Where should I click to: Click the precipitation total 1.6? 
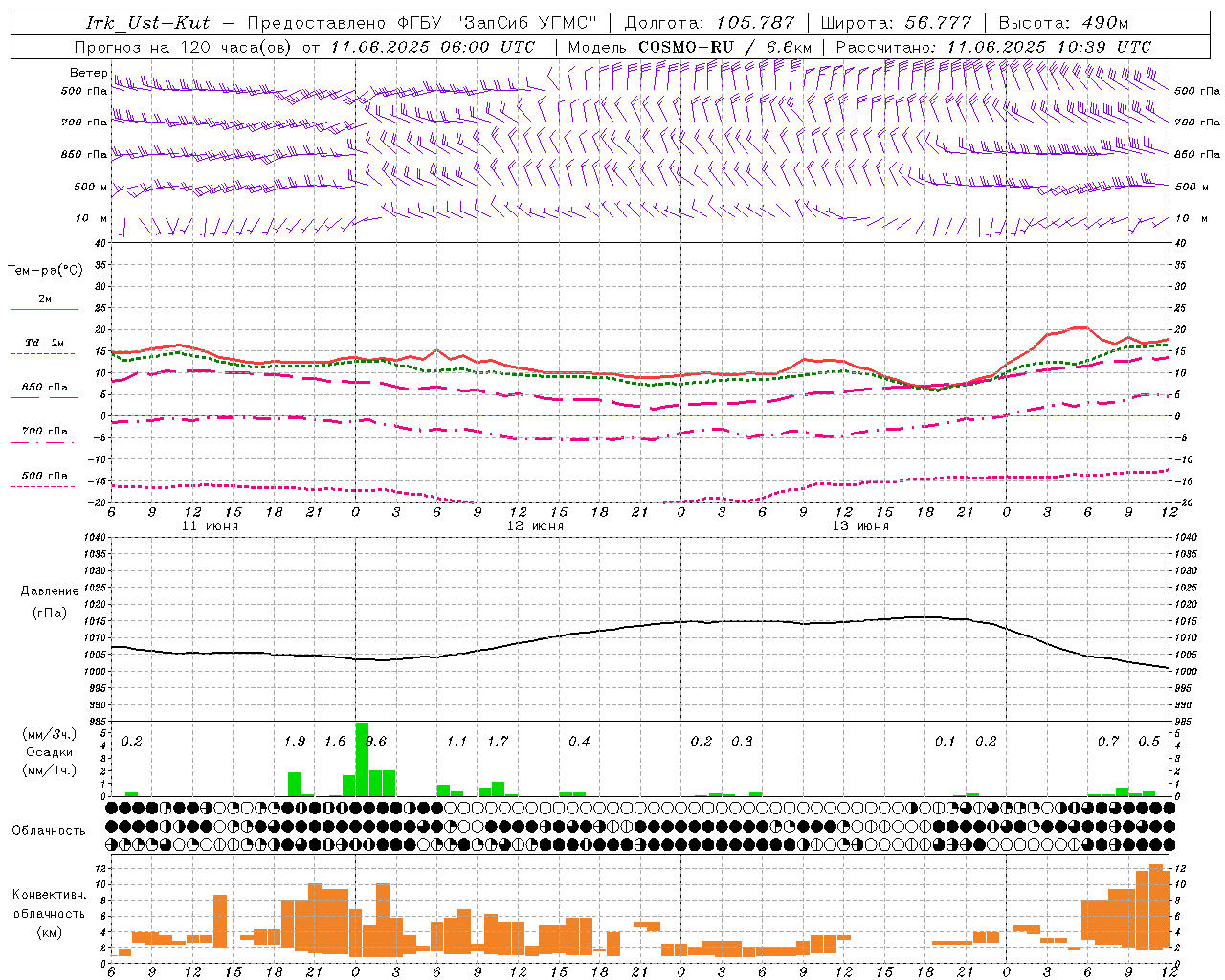[335, 742]
